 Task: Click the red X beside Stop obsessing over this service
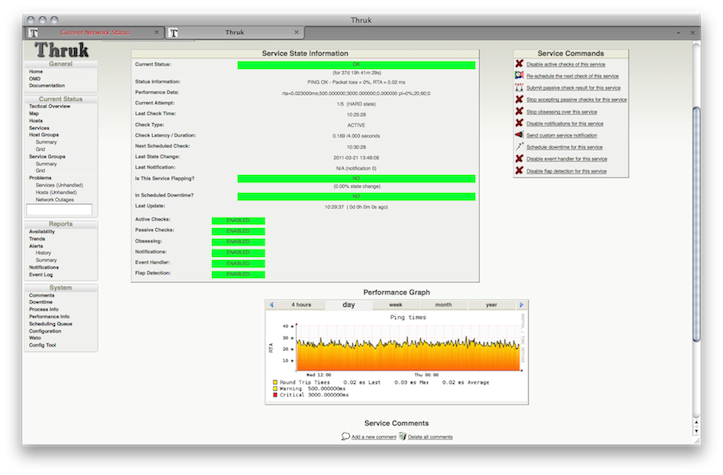pos(519,111)
